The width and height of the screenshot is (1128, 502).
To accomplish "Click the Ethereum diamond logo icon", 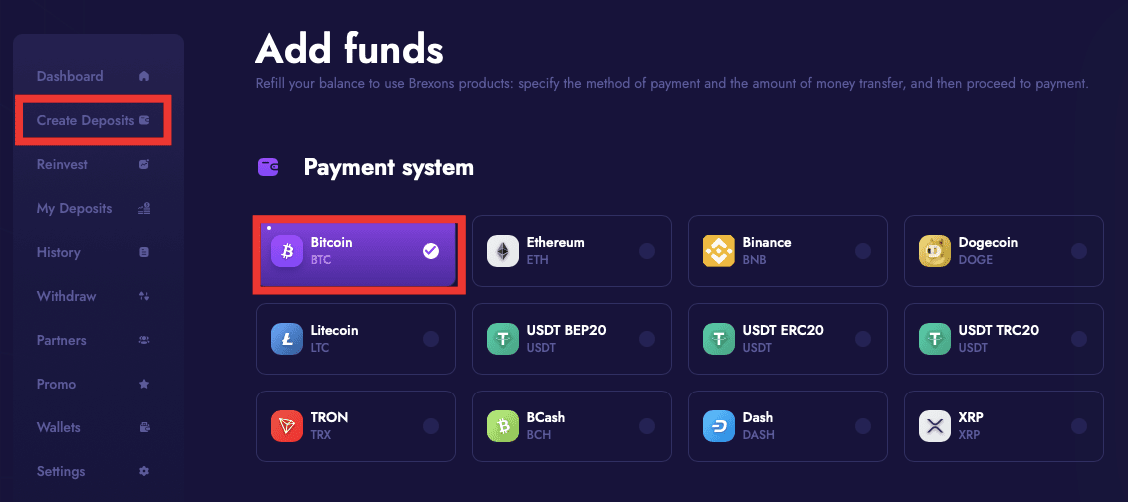I will [503, 251].
